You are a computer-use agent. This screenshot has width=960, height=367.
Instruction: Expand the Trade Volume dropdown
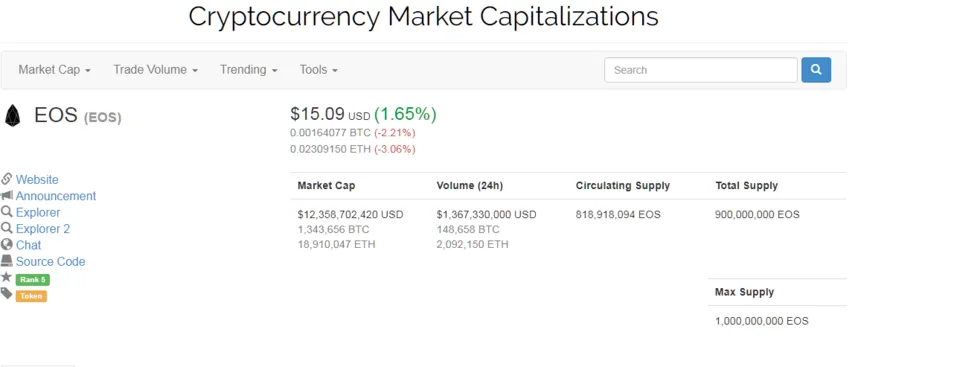156,70
